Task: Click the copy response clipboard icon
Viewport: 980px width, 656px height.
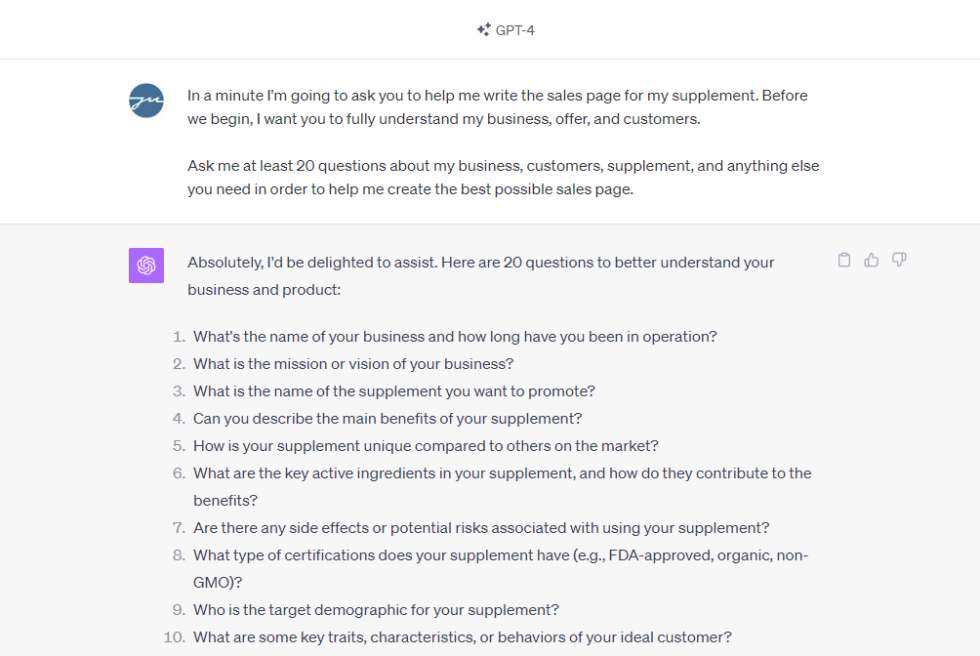Action: pos(844,259)
